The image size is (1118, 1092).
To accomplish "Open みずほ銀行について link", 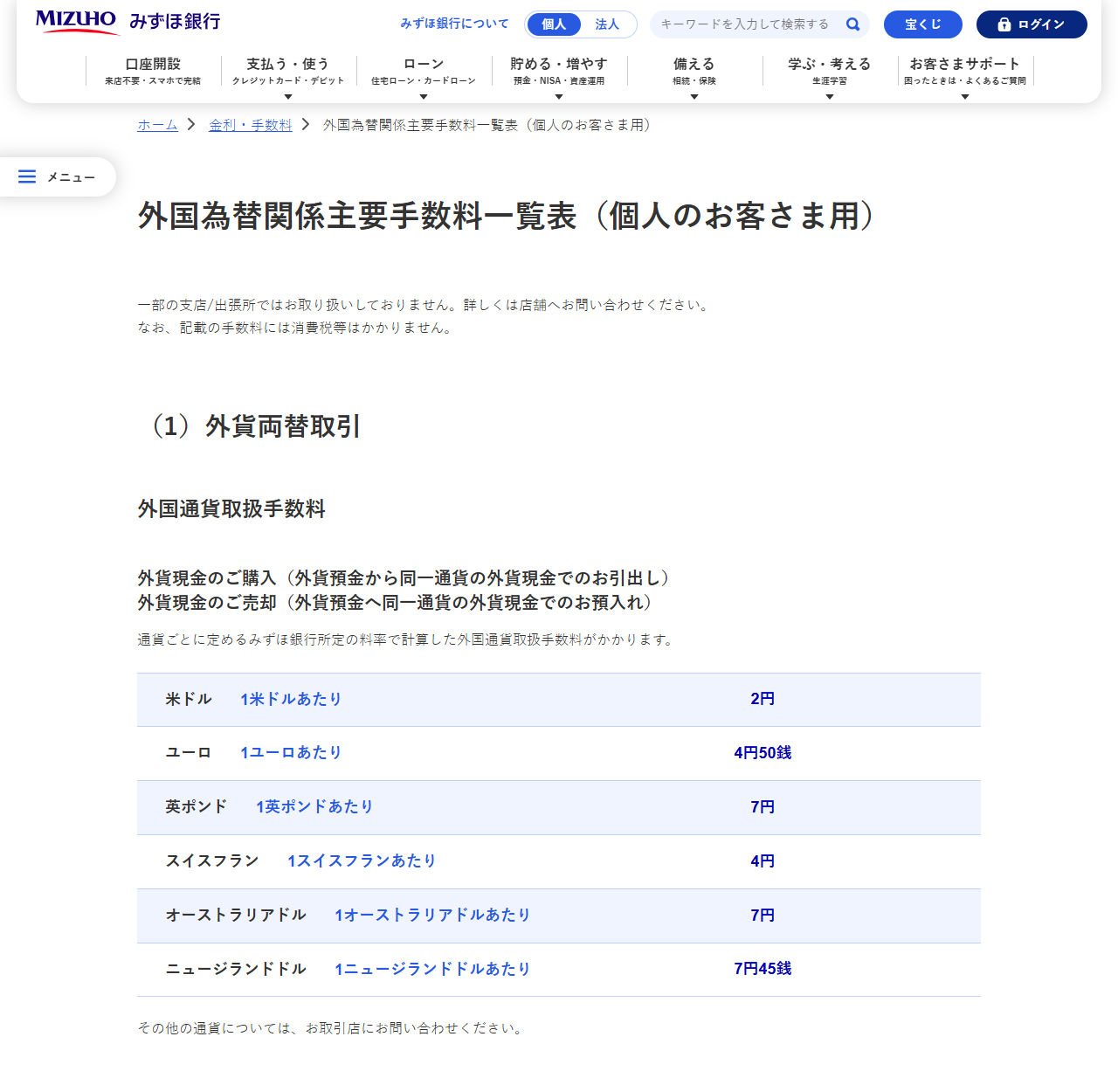I will click(x=454, y=24).
